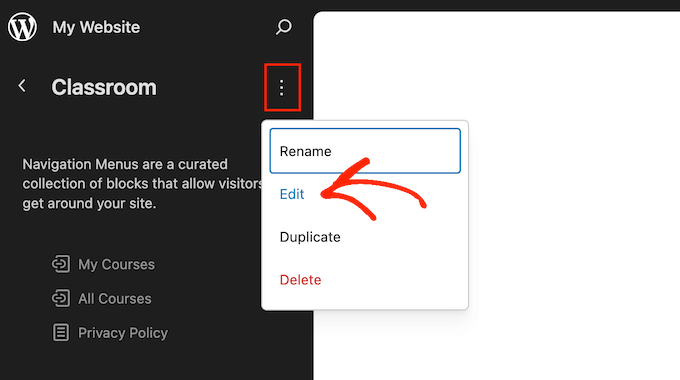Open the search magnifier icon
680x380 pixels.
[284, 27]
